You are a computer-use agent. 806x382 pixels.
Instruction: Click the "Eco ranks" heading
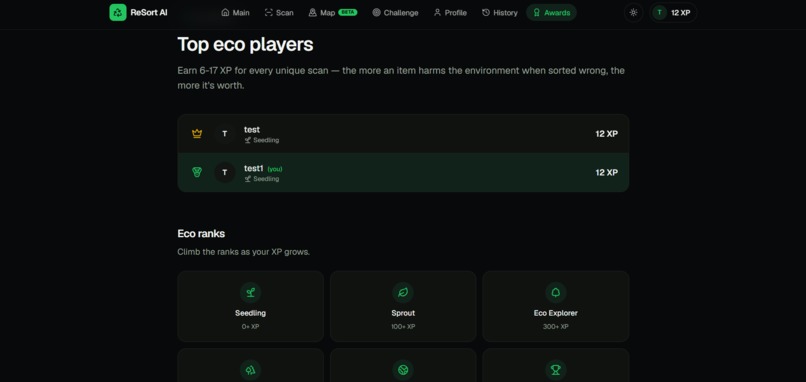coord(201,233)
